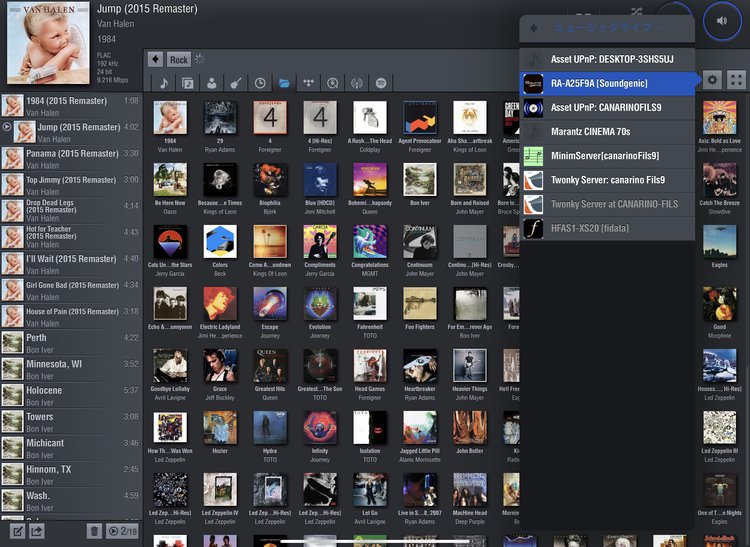Click the 2/19 now playing position button
This screenshot has width=750, height=547.
pyautogui.click(x=122, y=531)
